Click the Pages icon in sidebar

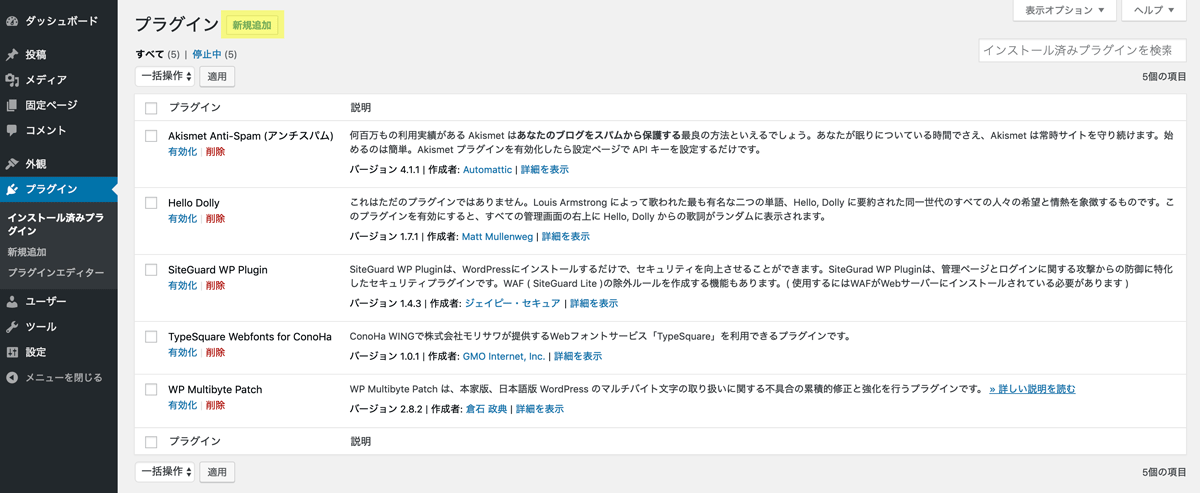point(12,105)
